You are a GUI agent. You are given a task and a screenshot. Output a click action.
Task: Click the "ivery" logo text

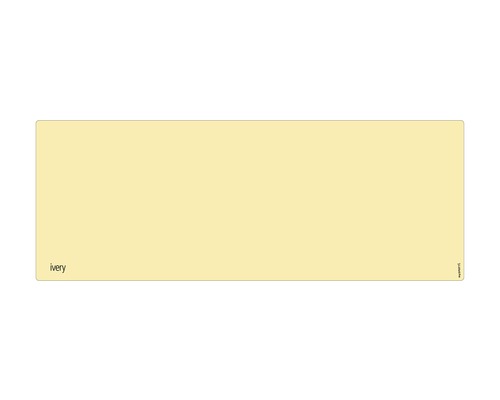(58, 268)
